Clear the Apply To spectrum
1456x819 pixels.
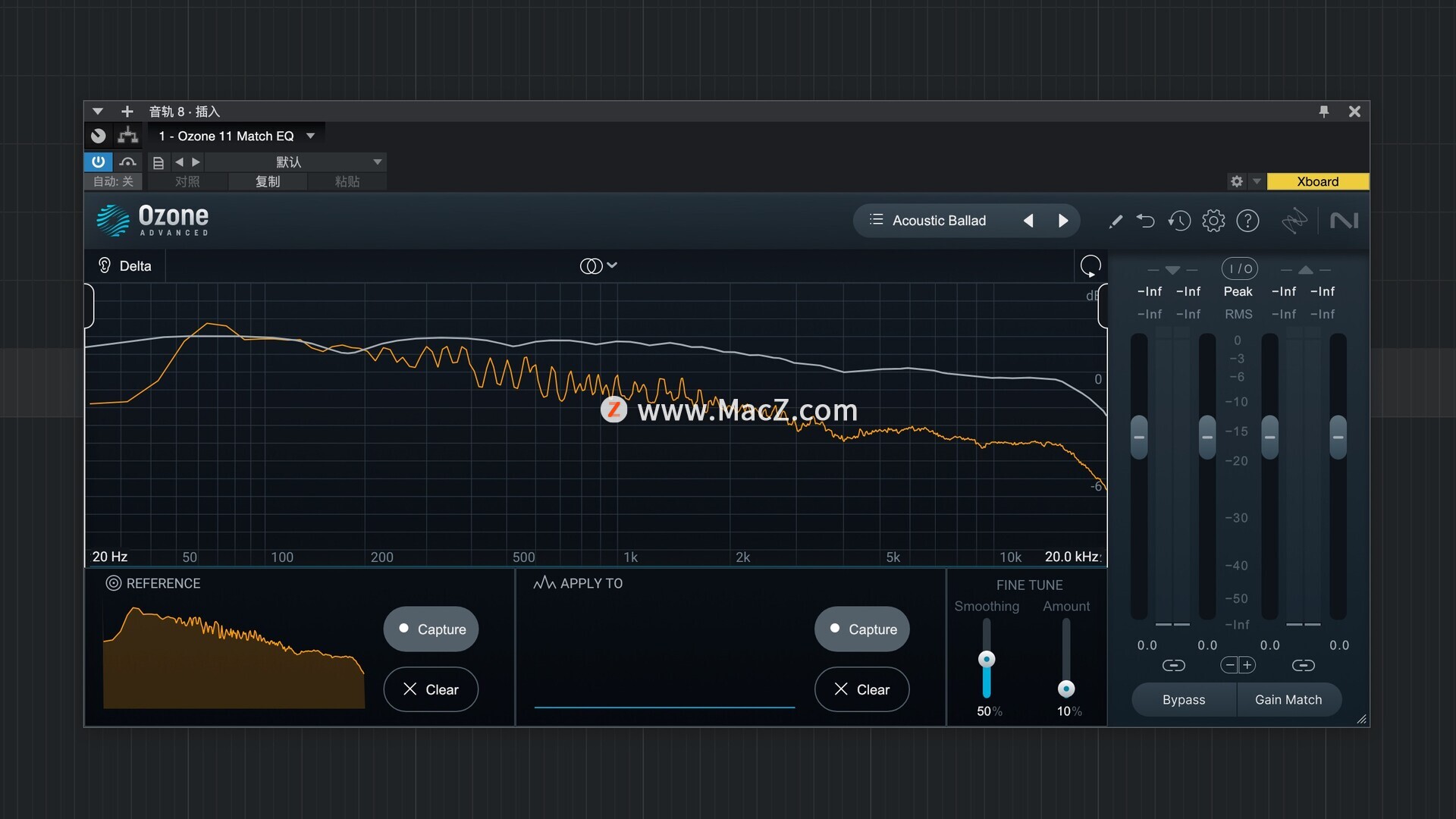click(862, 689)
